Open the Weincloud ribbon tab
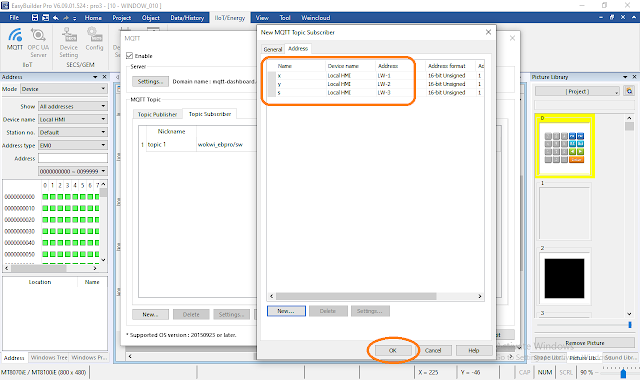Viewport: 640px width, 380px height. (x=316, y=18)
